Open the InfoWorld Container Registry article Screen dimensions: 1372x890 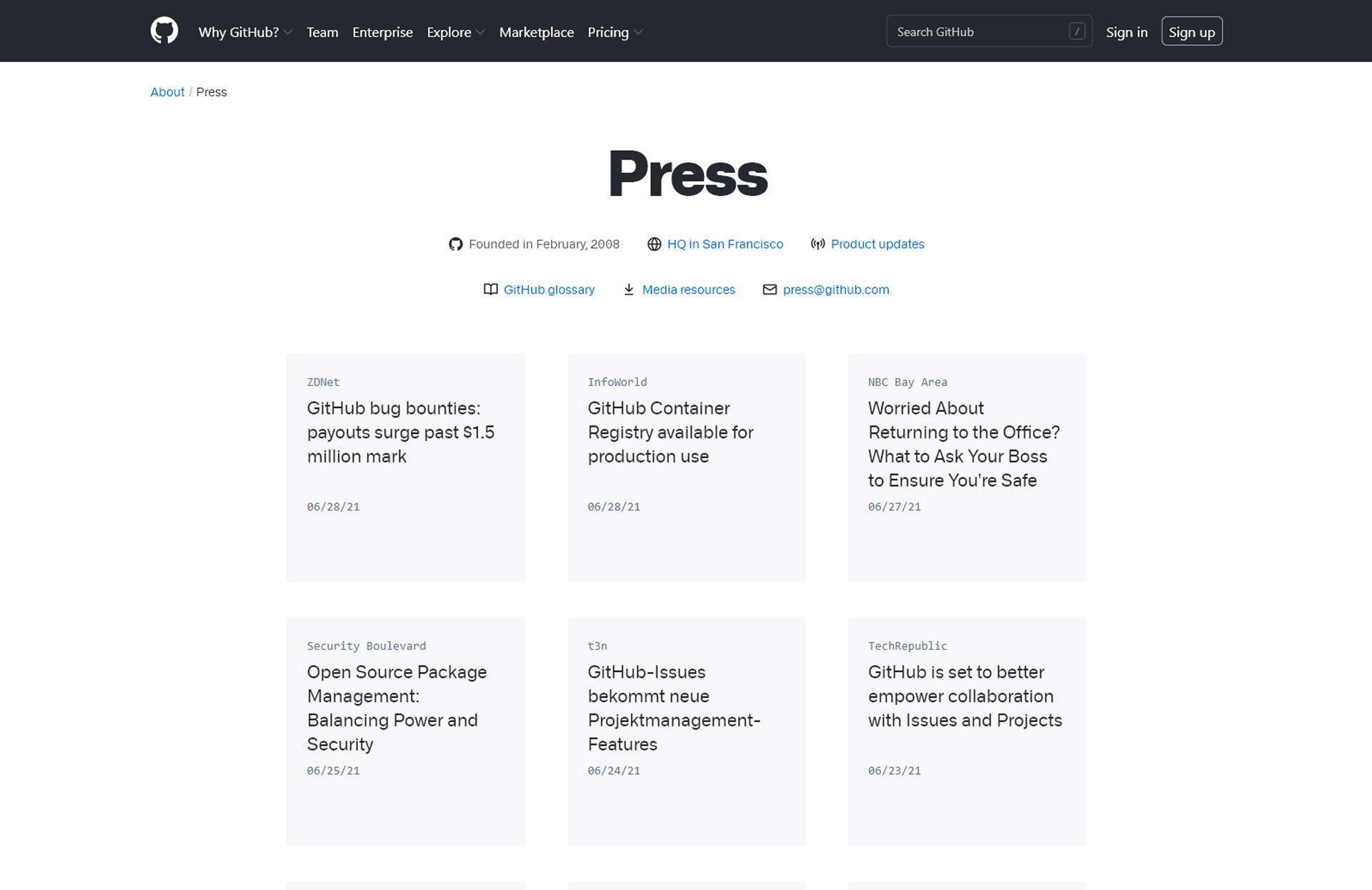tap(687, 468)
